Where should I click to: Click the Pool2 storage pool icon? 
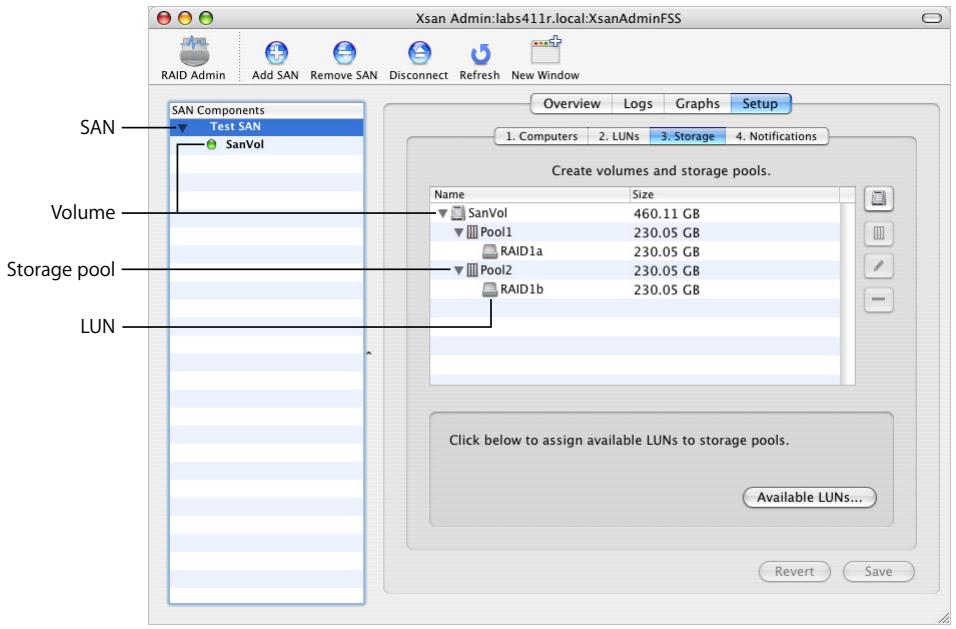pos(473,270)
